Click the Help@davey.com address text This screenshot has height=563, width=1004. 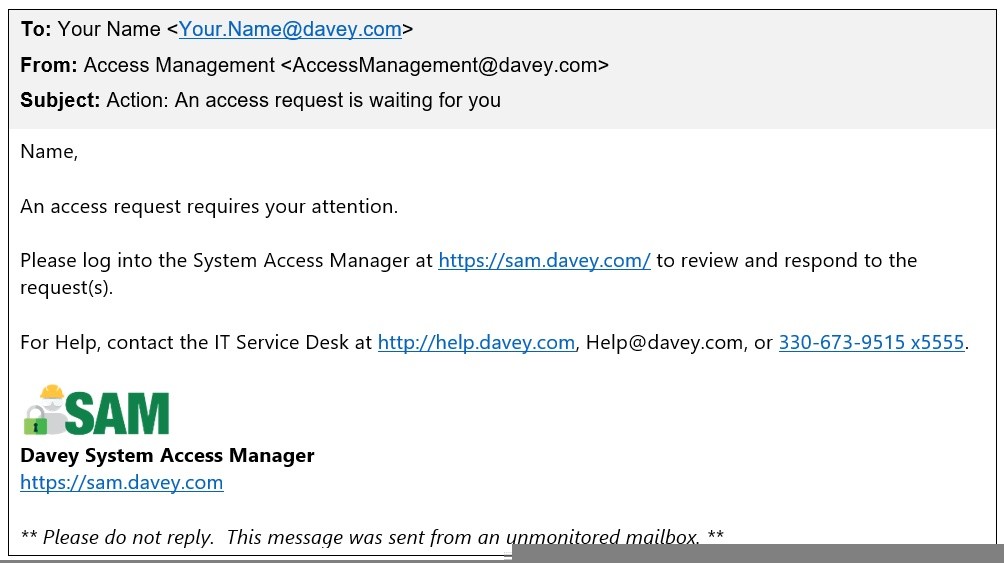(664, 343)
